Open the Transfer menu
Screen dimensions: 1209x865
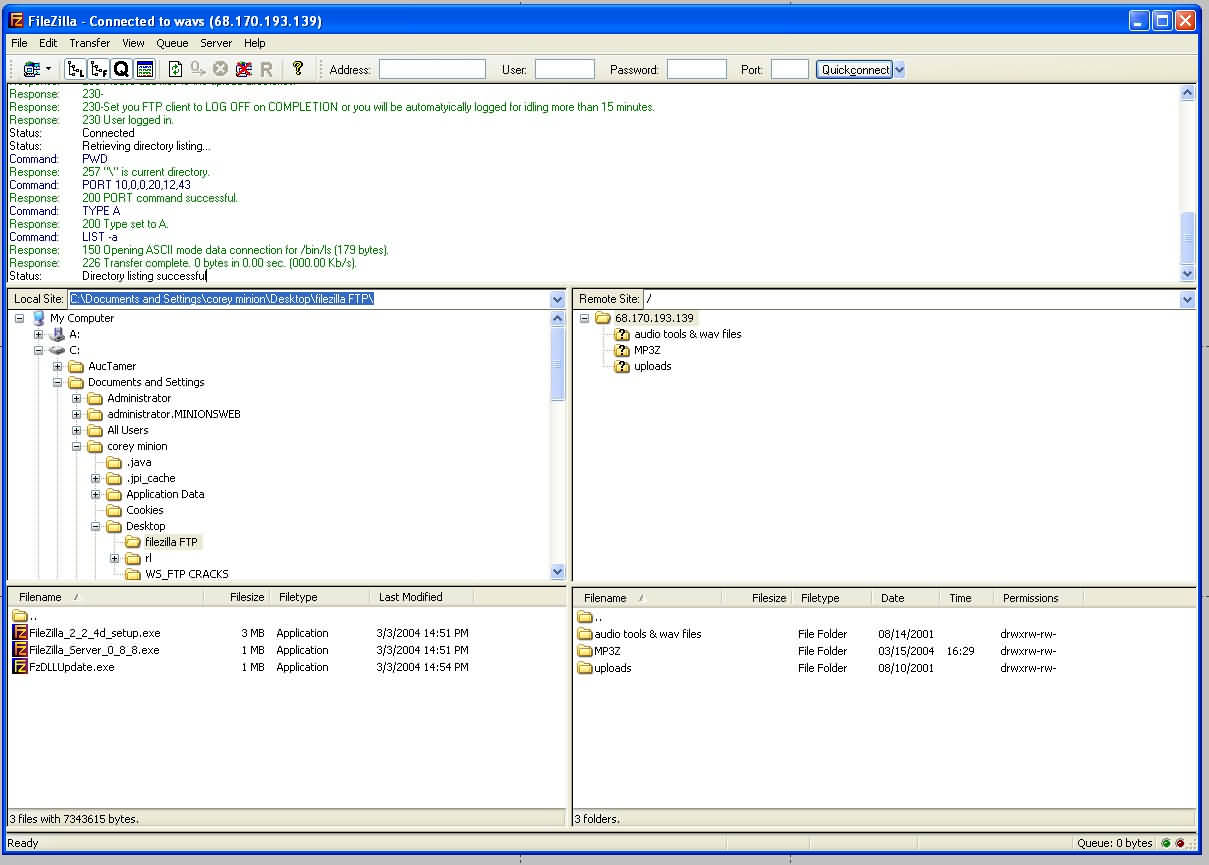90,43
